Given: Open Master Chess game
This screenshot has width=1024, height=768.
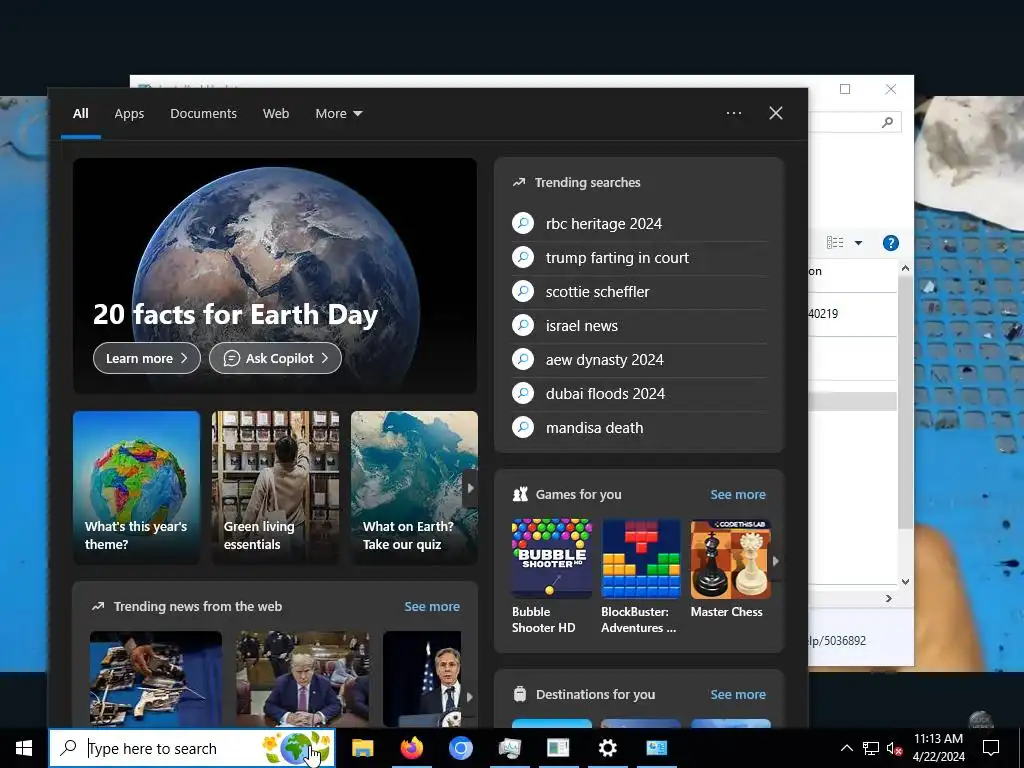Looking at the screenshot, I should tap(730, 569).
